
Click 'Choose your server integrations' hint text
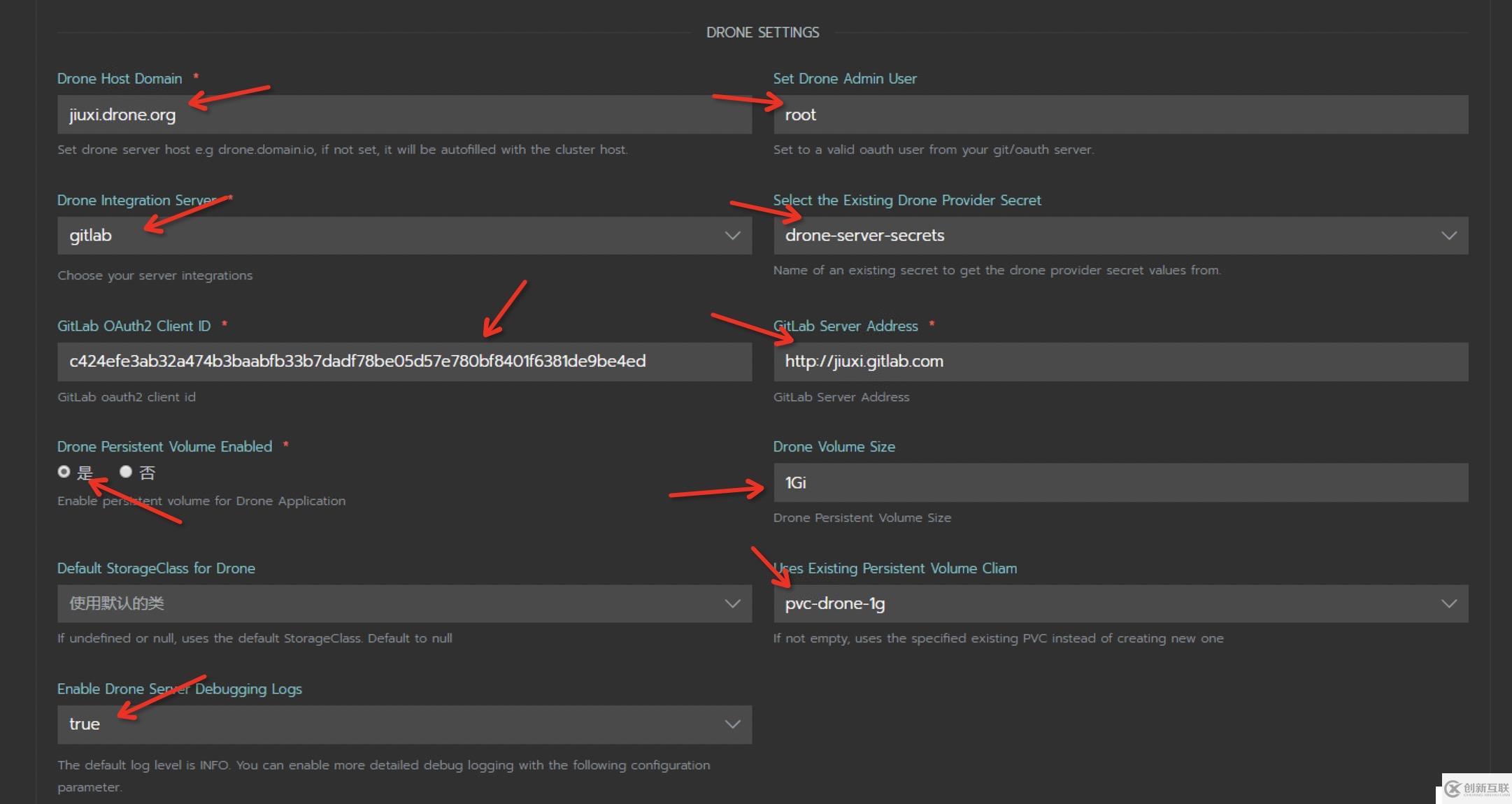(x=155, y=275)
